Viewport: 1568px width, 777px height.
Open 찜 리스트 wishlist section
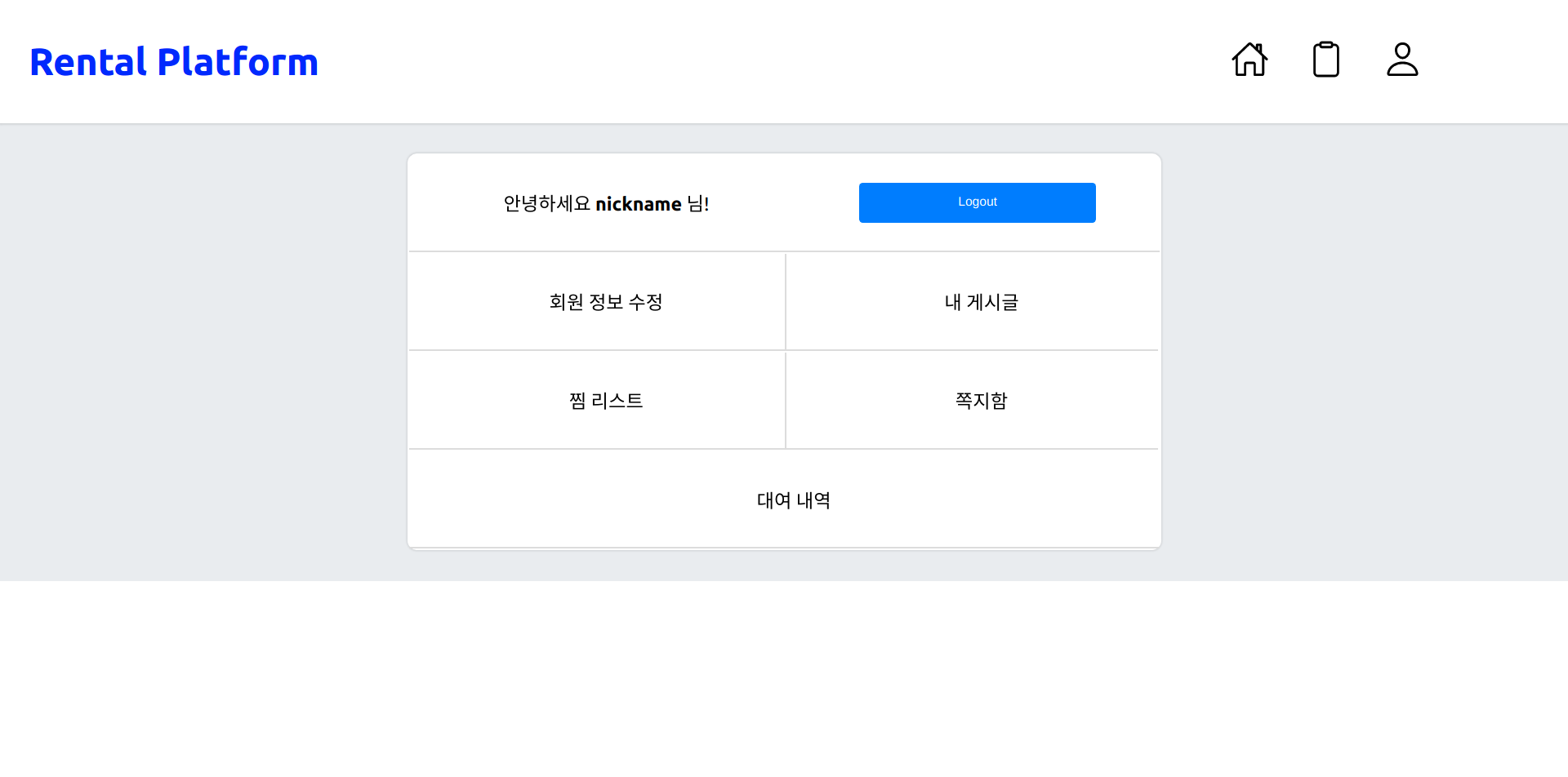(x=606, y=400)
